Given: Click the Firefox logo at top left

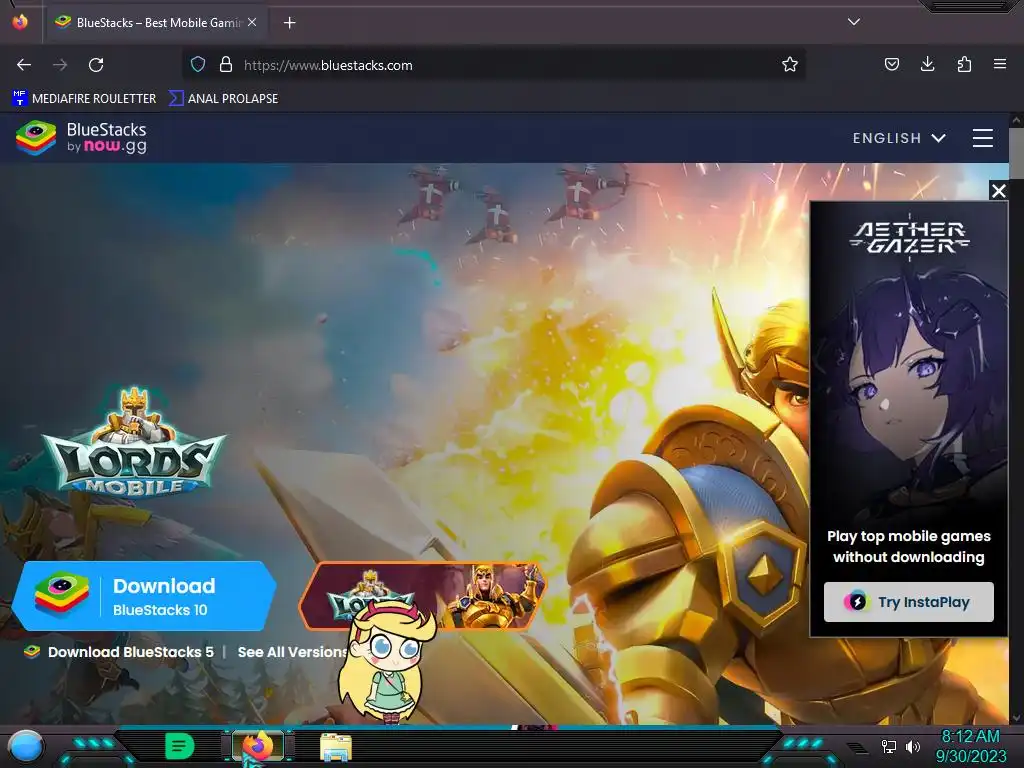Looking at the screenshot, I should pos(20,22).
